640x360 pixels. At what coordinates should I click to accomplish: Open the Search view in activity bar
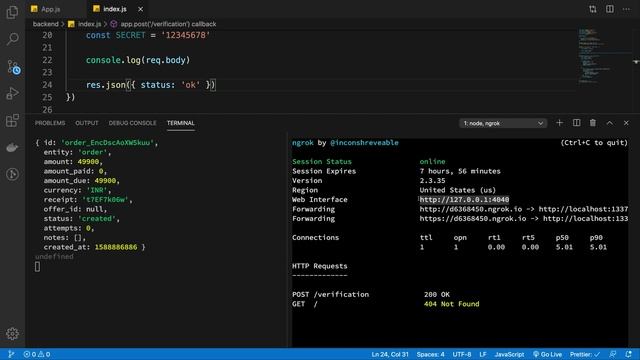point(12,39)
